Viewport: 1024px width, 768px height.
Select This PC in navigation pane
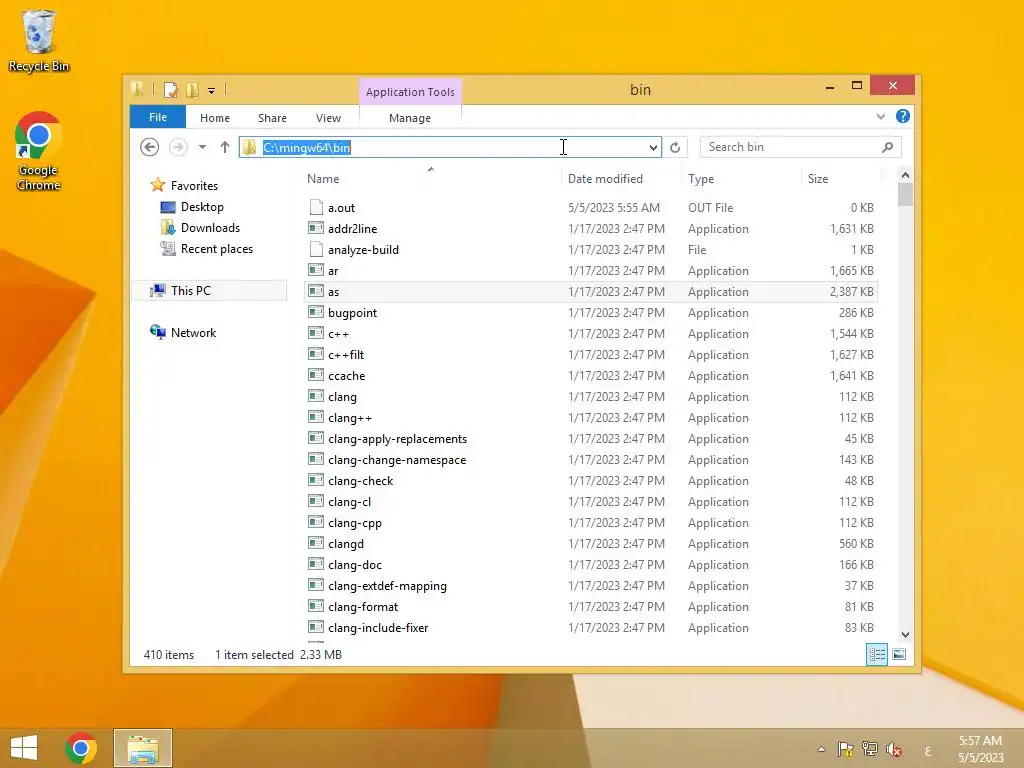(x=209, y=291)
